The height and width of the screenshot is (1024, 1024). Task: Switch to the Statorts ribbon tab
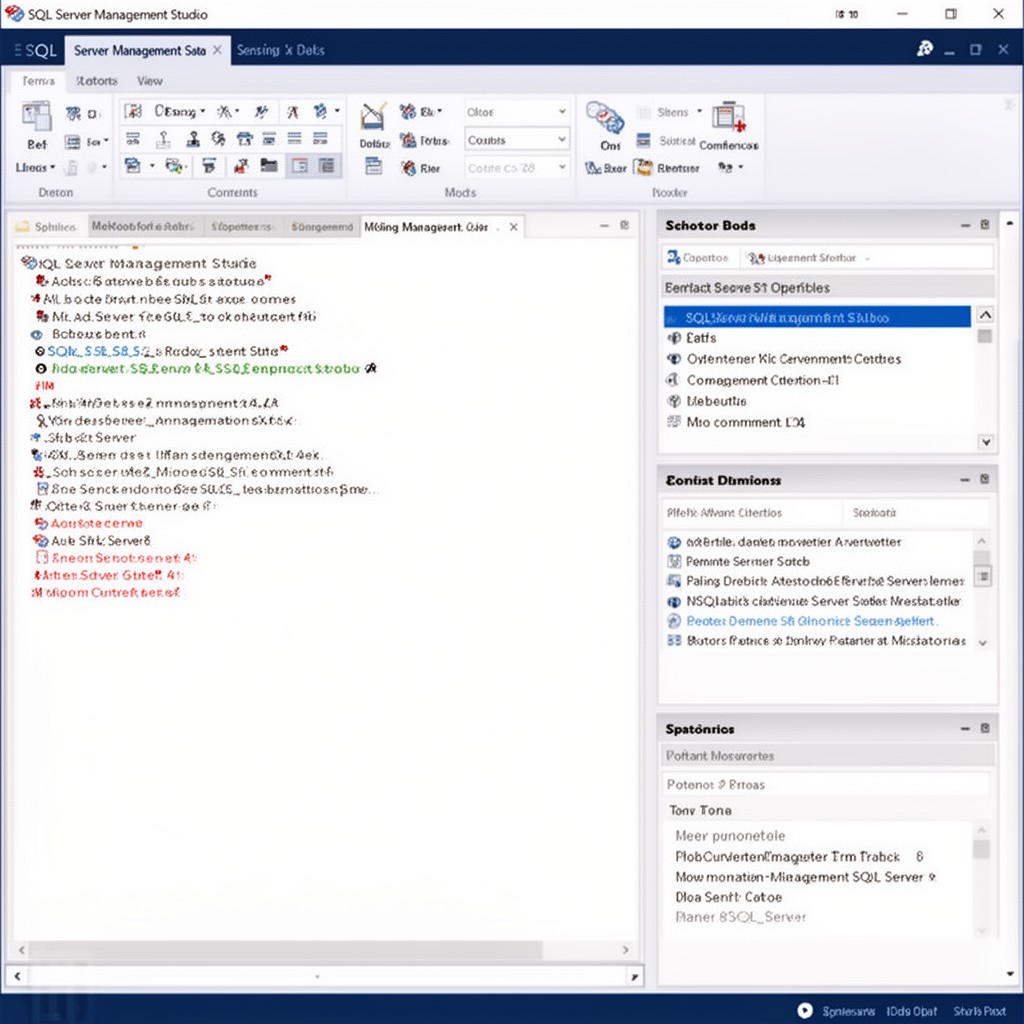click(x=97, y=81)
